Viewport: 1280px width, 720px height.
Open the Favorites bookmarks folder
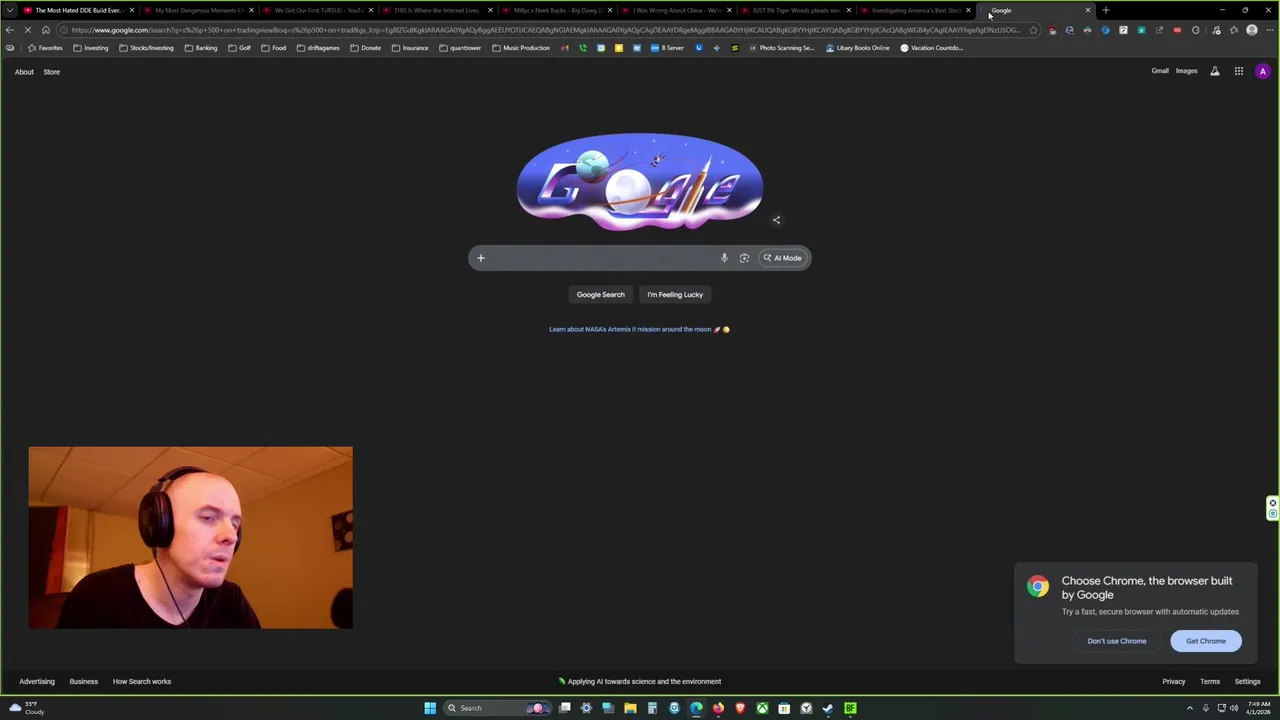click(44, 48)
